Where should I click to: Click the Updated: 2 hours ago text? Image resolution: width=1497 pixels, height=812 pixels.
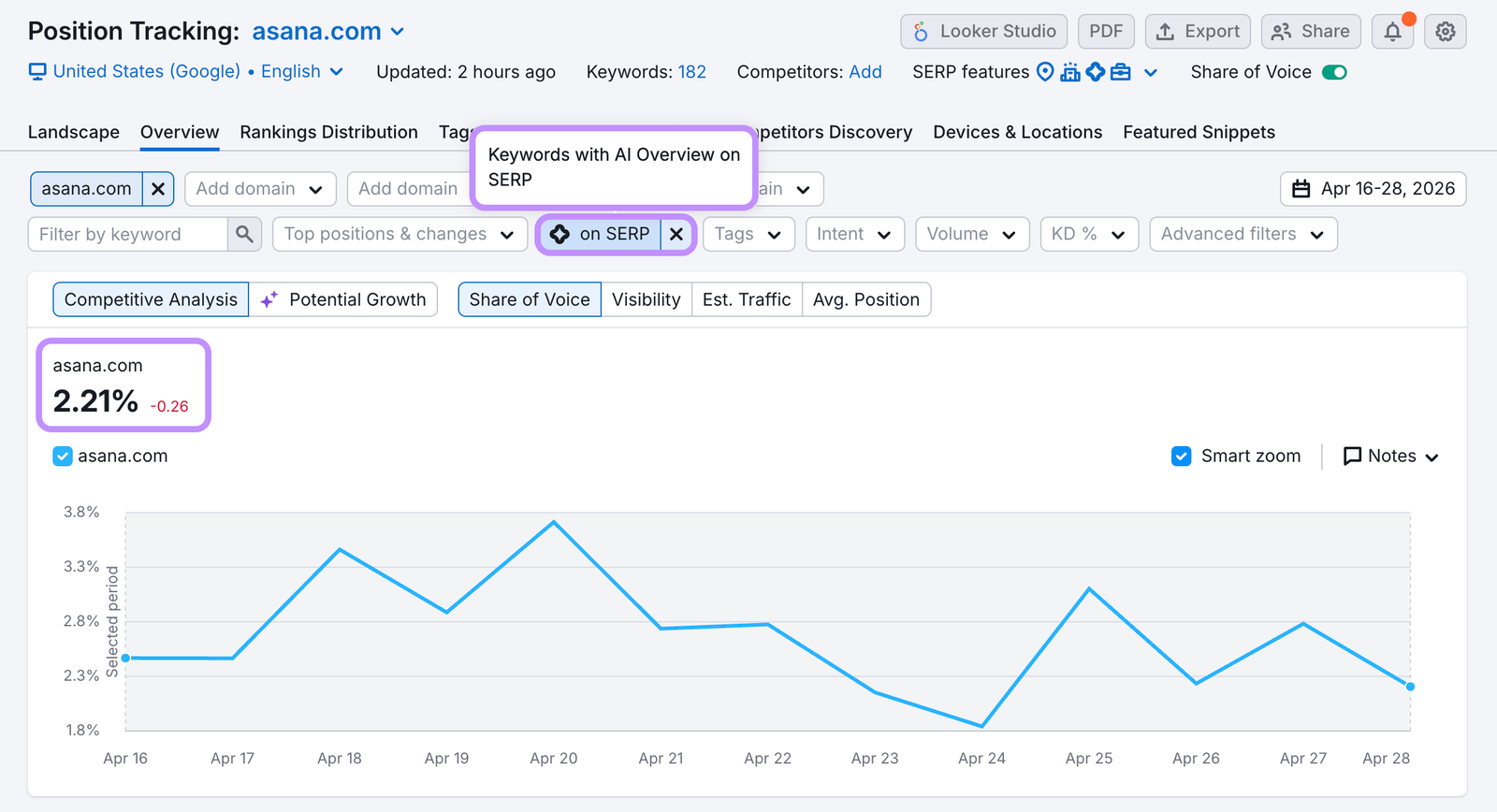click(x=466, y=72)
